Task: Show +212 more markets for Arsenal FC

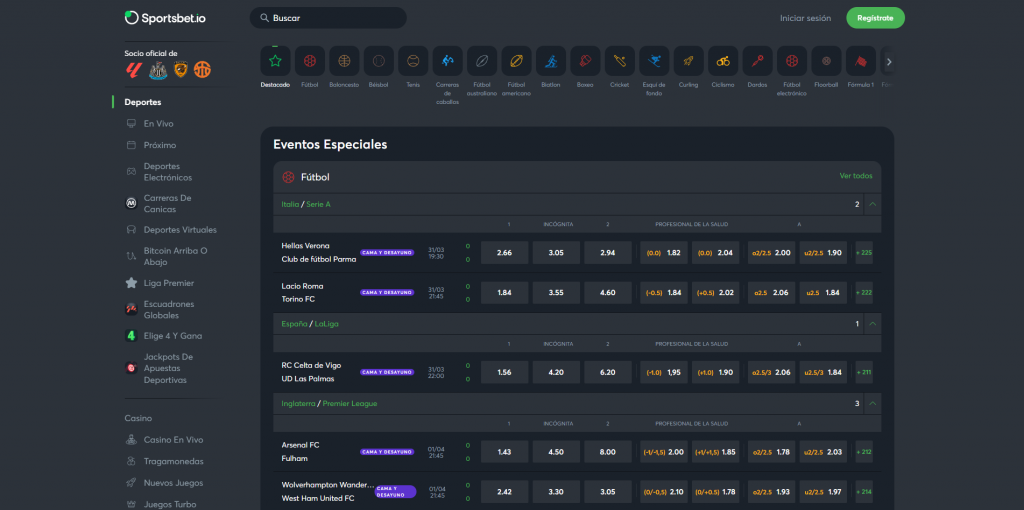Action: [x=864, y=452]
